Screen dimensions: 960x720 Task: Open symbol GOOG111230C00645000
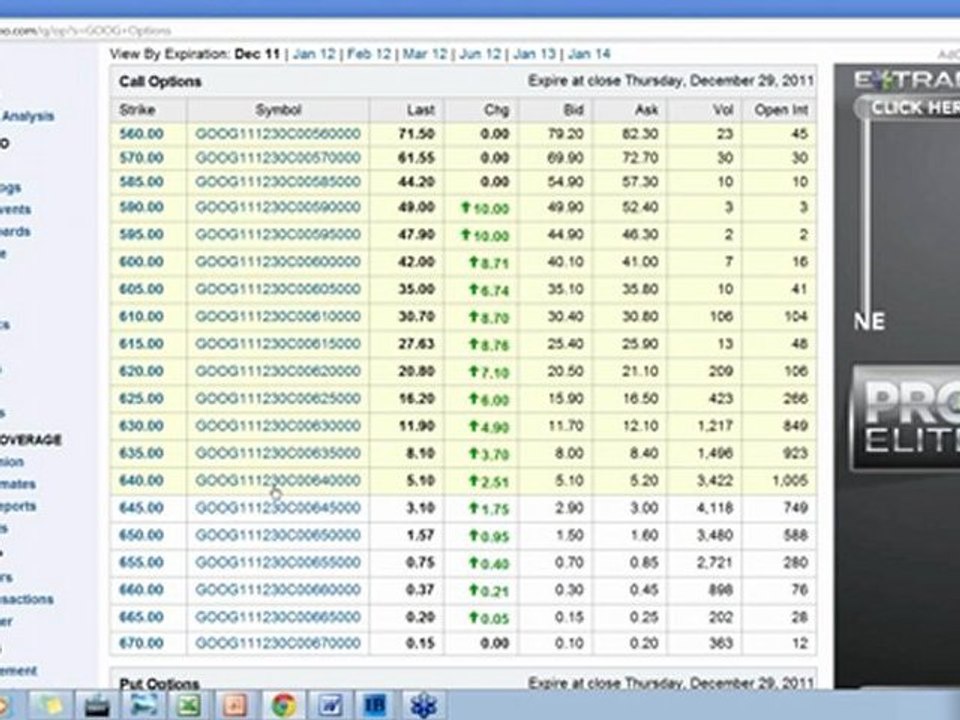278,508
